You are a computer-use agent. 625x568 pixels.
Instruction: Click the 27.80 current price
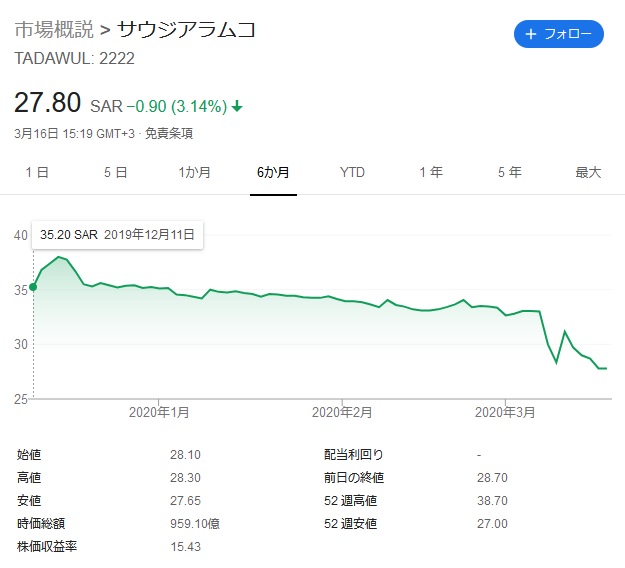(47, 103)
